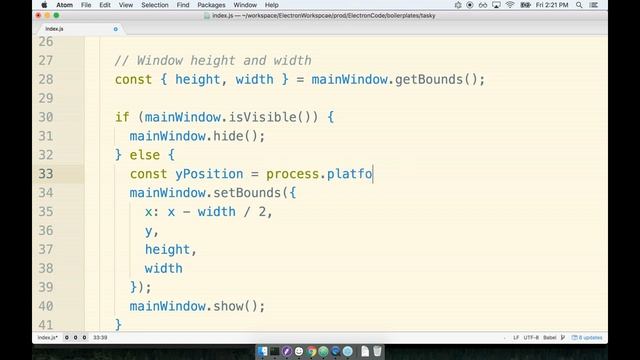Click the battery status icon
640x360 pixels.
pyautogui.click(x=525, y=5)
